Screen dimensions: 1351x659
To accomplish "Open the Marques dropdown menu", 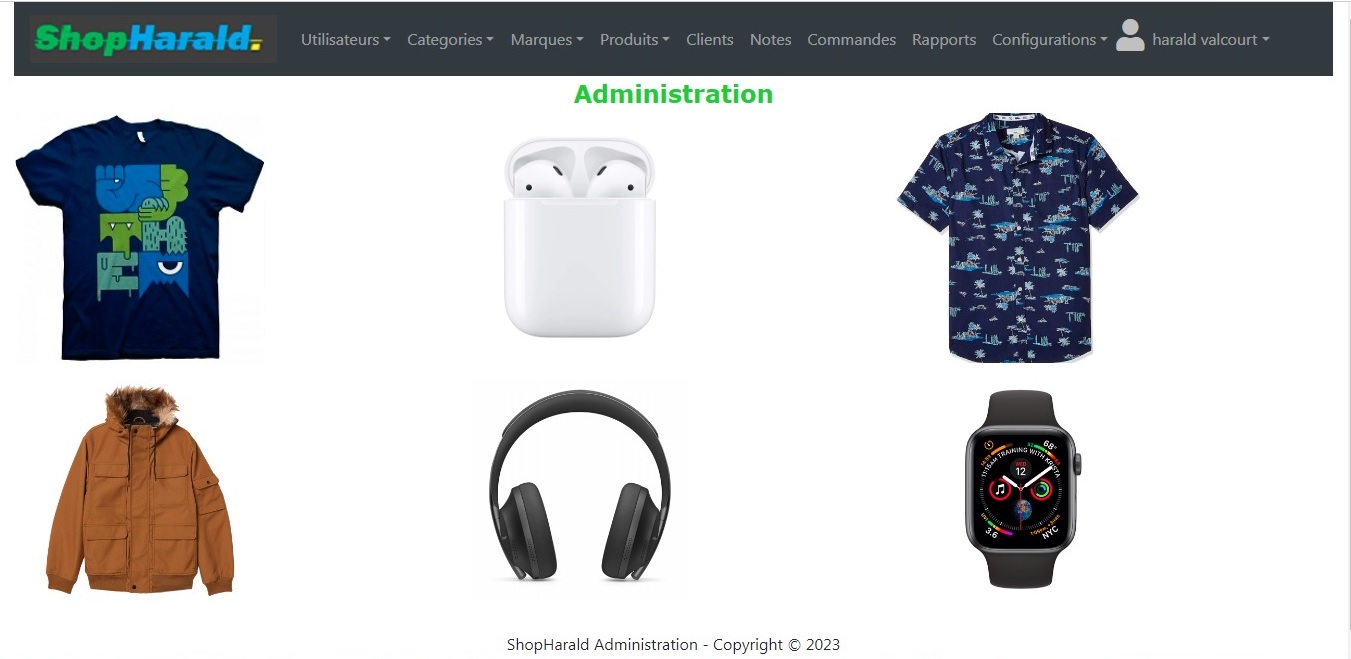I will [547, 40].
